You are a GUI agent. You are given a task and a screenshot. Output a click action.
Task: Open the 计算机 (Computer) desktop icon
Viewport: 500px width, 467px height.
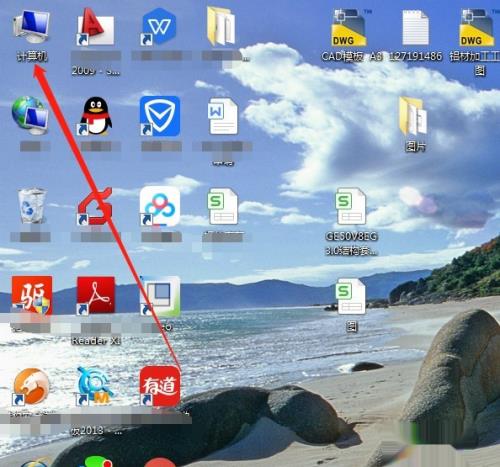tap(32, 27)
